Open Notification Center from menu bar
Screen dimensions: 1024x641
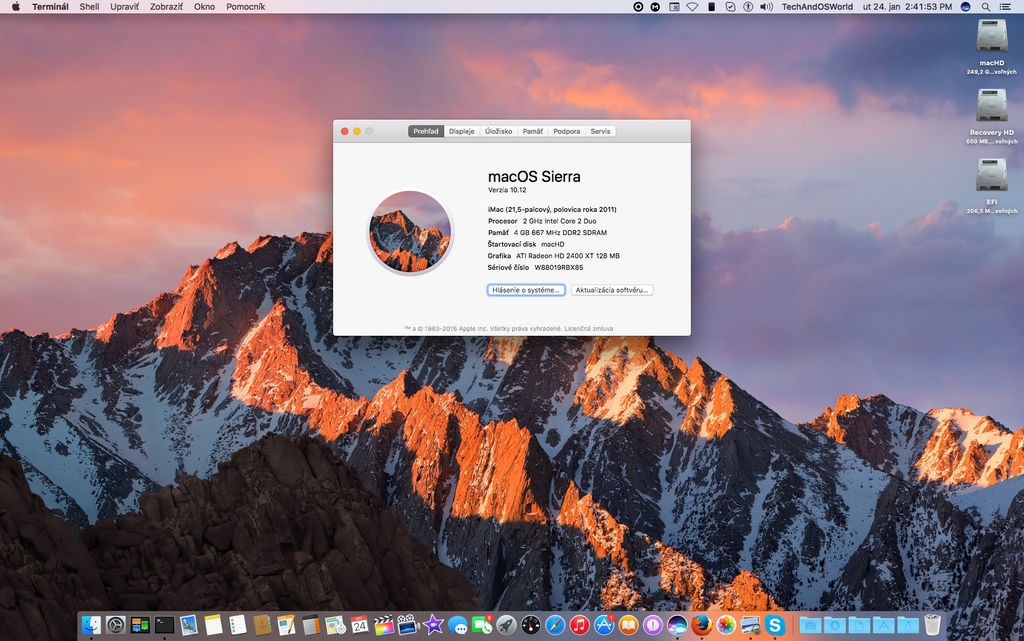pos(1005,7)
